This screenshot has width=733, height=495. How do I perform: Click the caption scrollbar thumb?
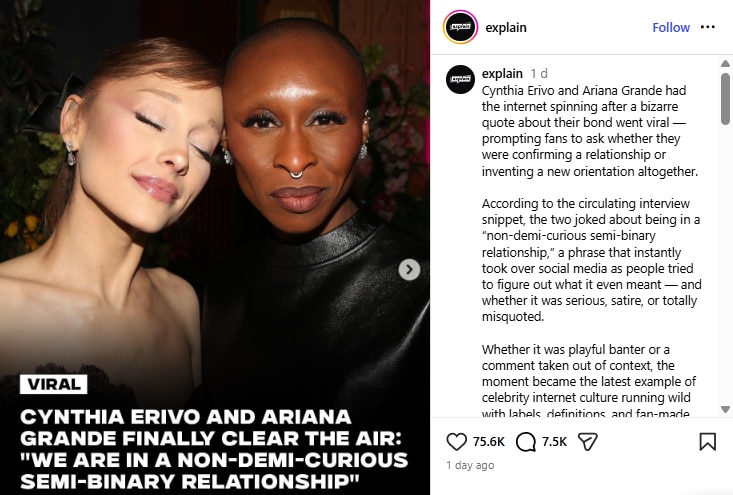pyautogui.click(x=725, y=98)
